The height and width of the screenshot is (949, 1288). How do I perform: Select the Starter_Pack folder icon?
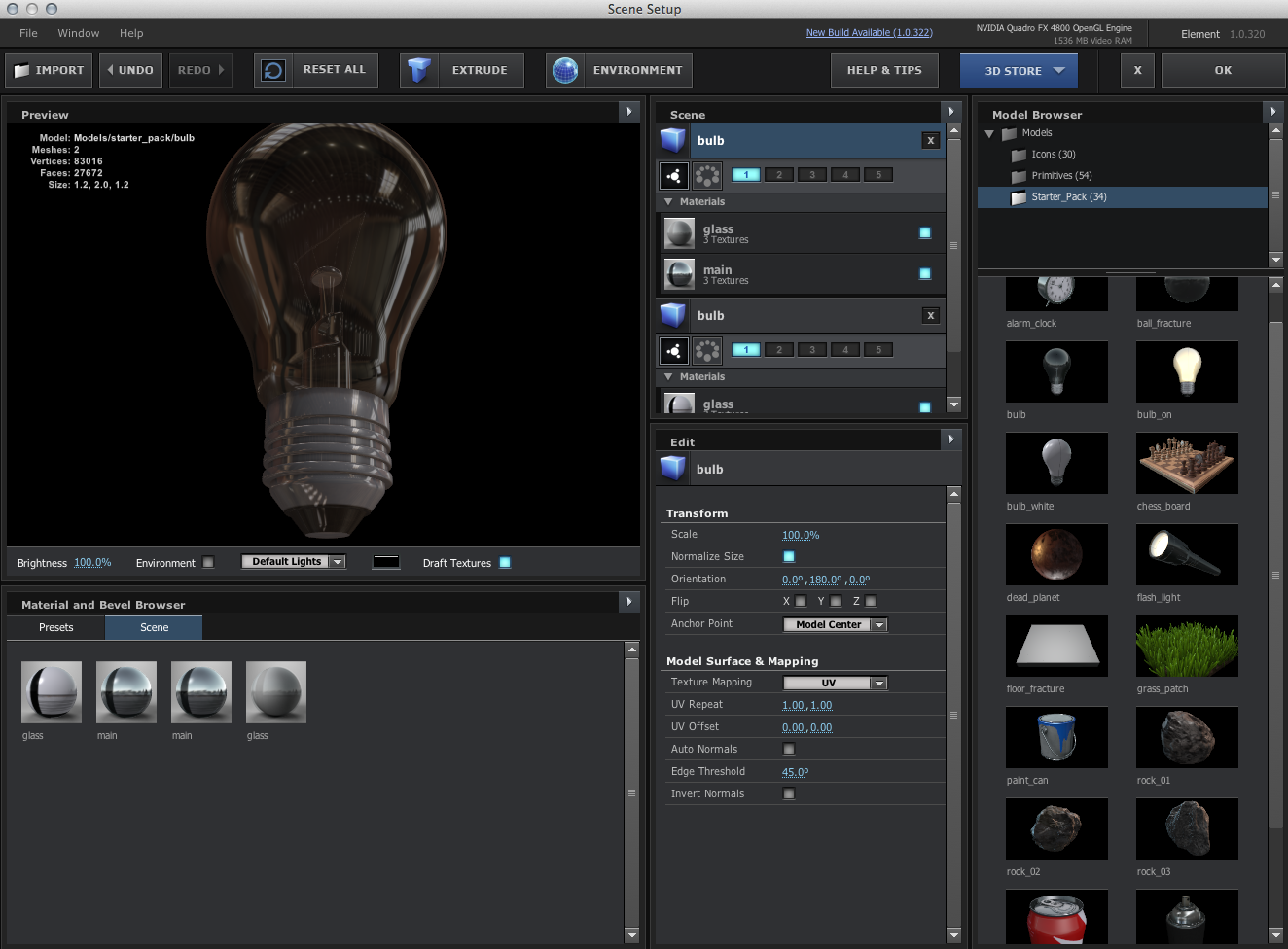point(1019,197)
